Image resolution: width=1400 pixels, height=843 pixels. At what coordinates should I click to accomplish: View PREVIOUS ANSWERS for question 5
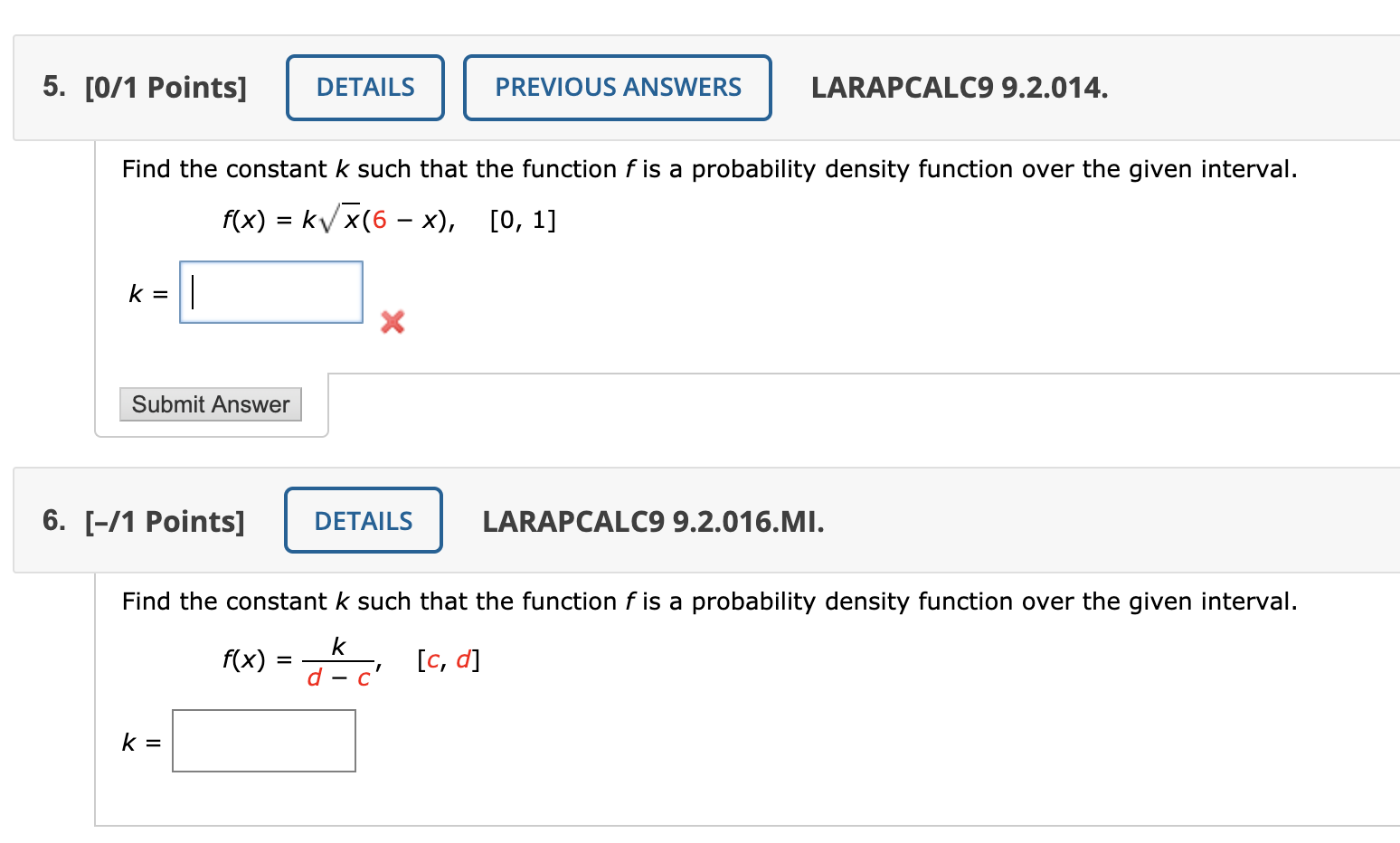click(617, 87)
